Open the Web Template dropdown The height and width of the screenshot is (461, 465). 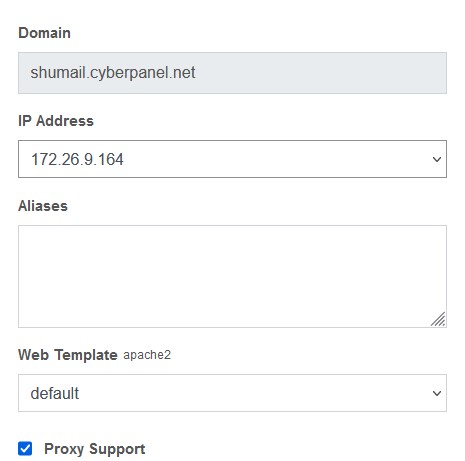pyautogui.click(x=232, y=393)
